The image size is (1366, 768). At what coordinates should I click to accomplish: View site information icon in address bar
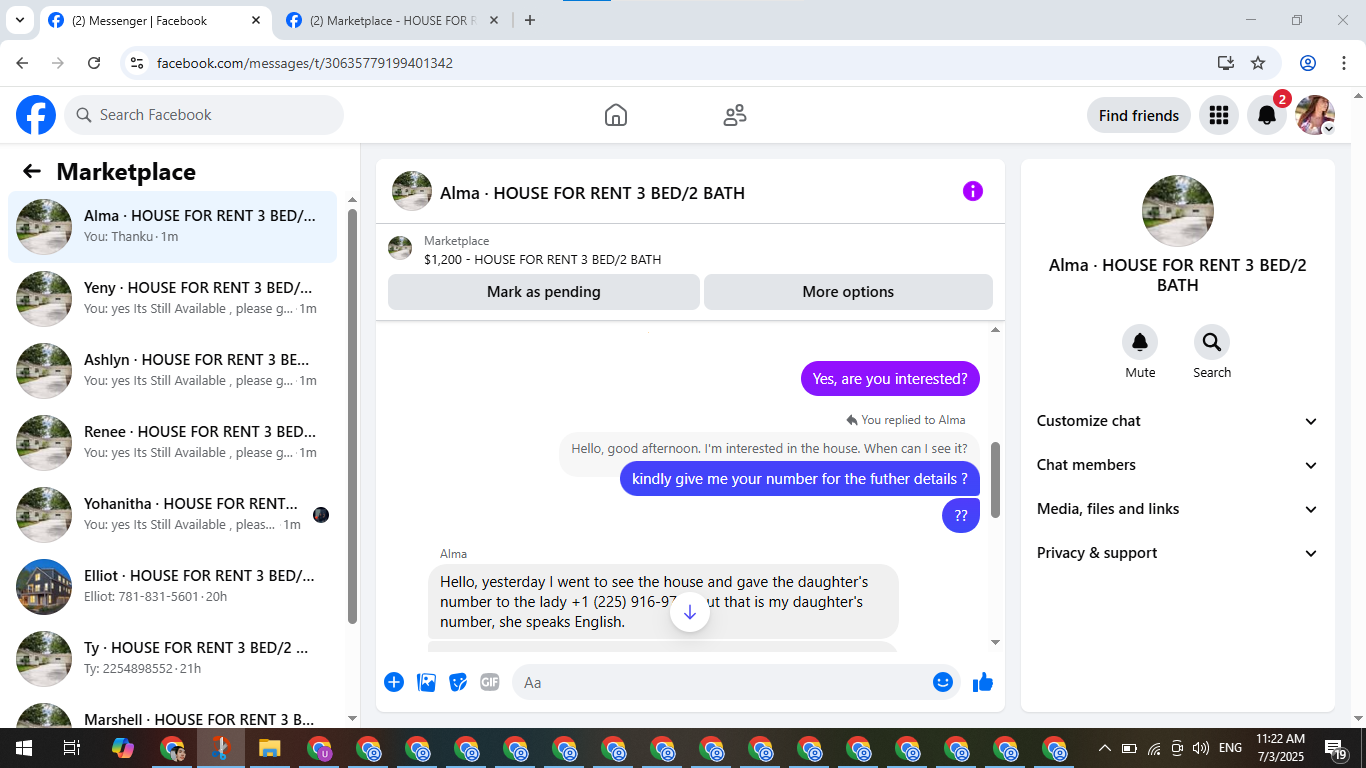point(138,63)
